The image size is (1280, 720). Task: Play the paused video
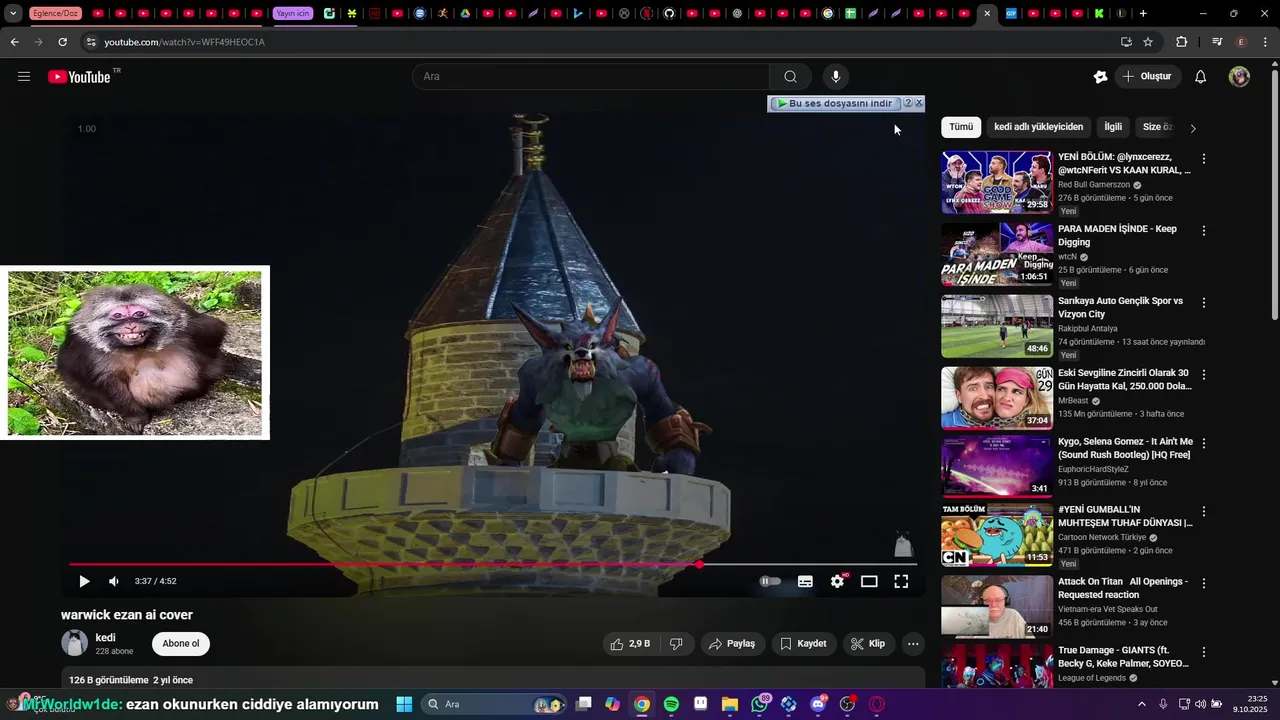tap(84, 581)
